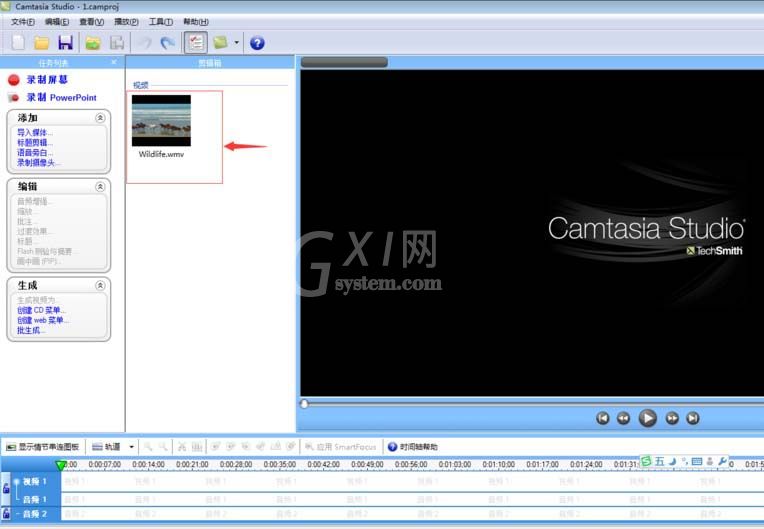Click the Import Media green folder icon
Screen dimensions: 764x529
coord(93,43)
